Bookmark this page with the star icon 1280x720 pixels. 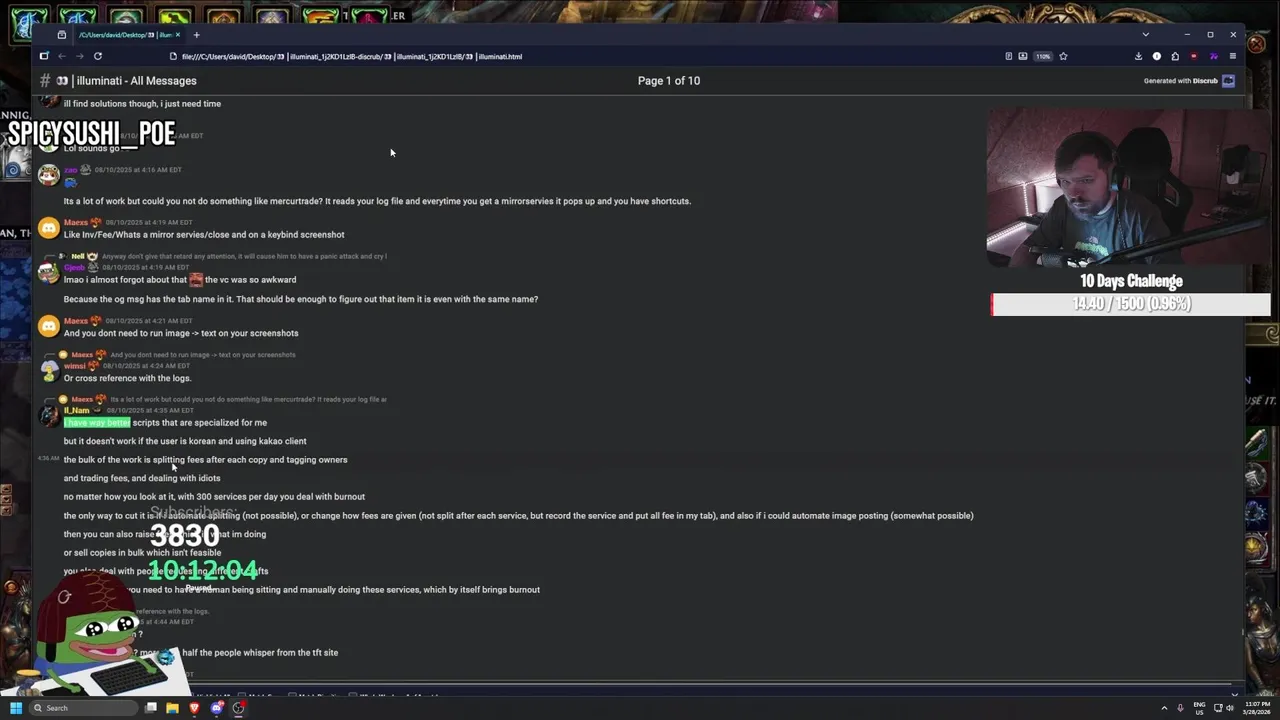[1063, 56]
